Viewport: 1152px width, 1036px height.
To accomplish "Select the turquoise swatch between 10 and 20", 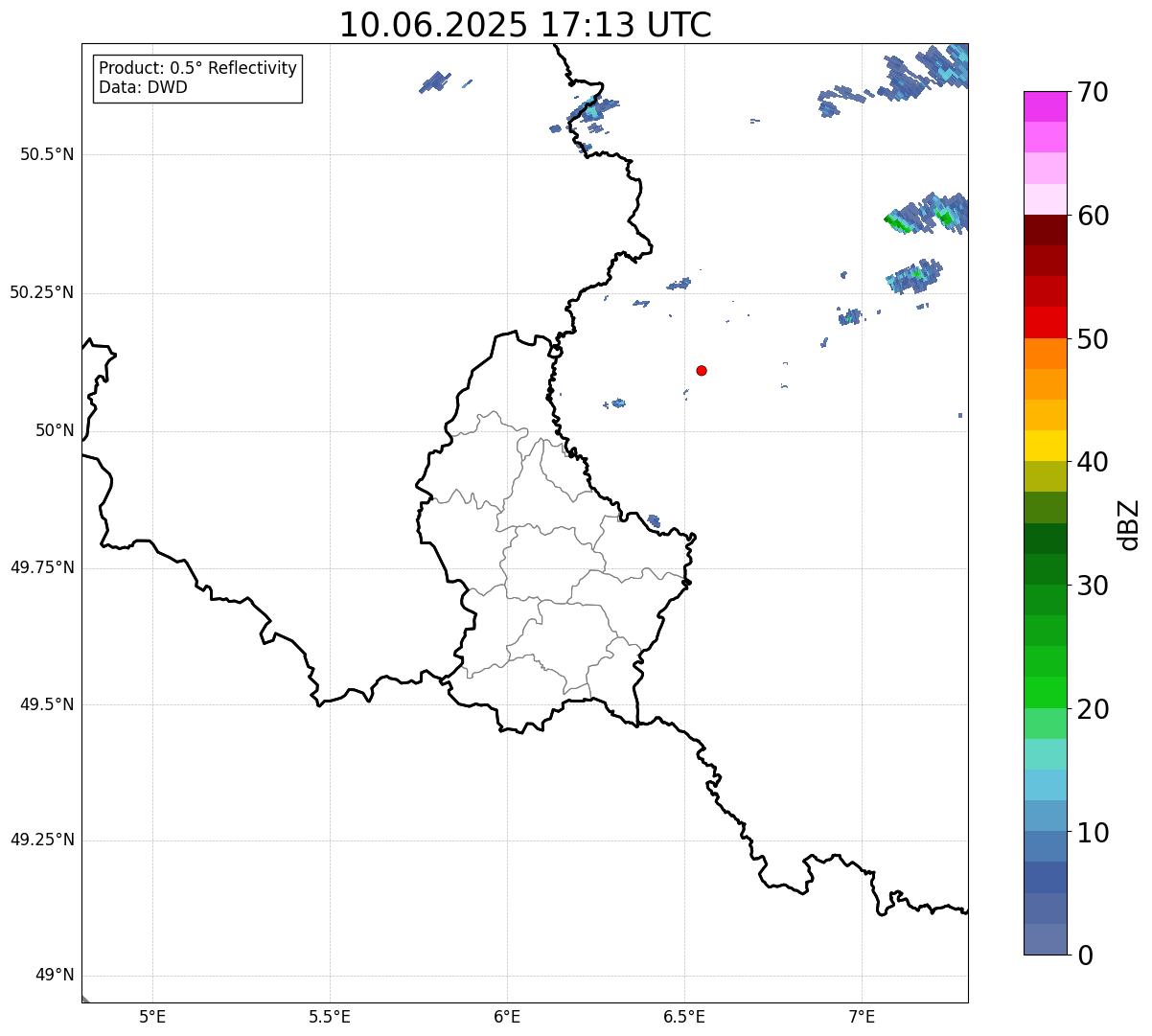I will [x=1045, y=754].
